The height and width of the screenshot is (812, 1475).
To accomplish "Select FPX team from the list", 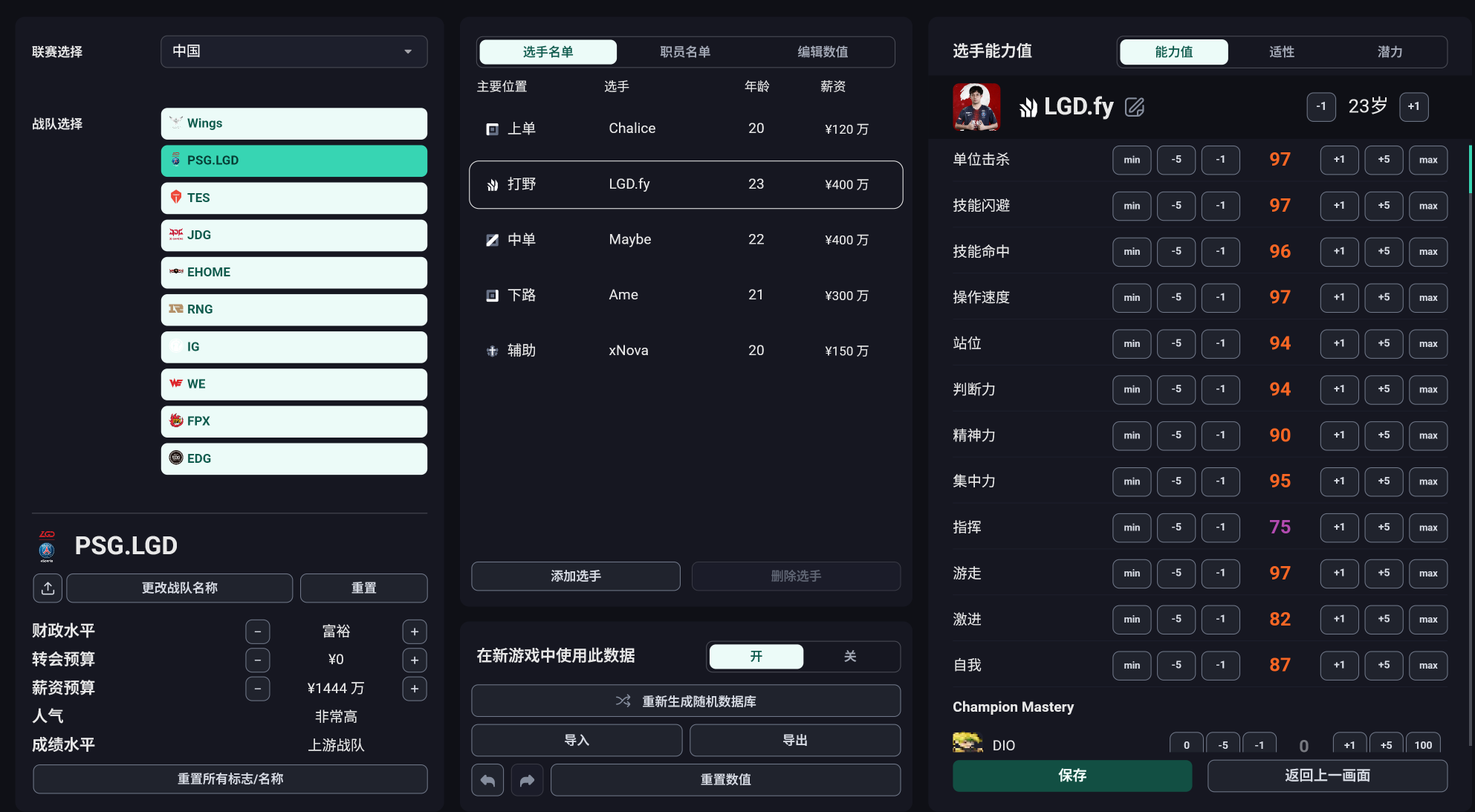I will click(x=294, y=421).
